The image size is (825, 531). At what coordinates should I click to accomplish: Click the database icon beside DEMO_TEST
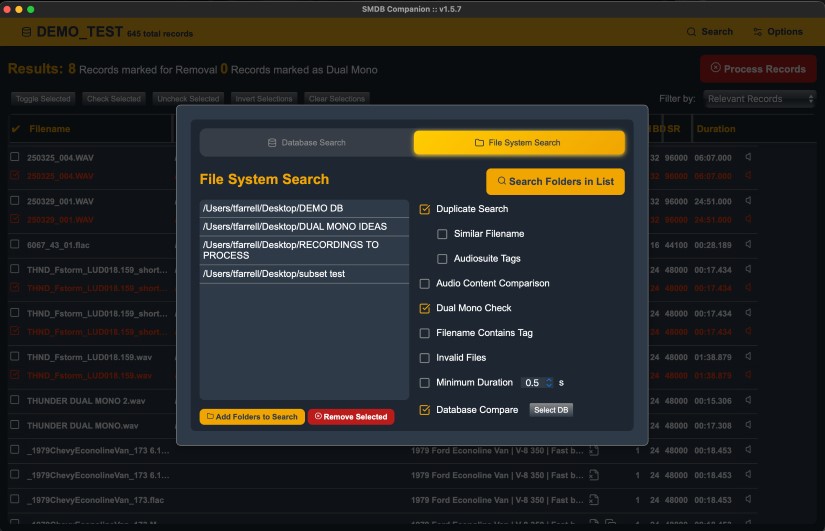click(x=26, y=32)
